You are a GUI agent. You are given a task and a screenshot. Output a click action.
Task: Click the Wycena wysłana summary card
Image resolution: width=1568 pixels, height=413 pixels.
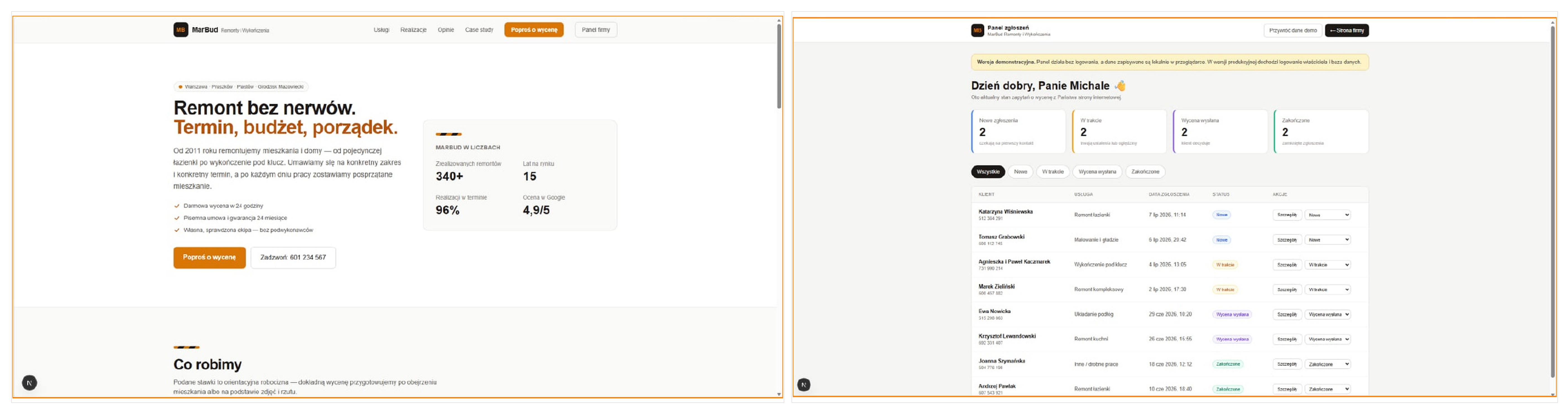(x=1220, y=132)
